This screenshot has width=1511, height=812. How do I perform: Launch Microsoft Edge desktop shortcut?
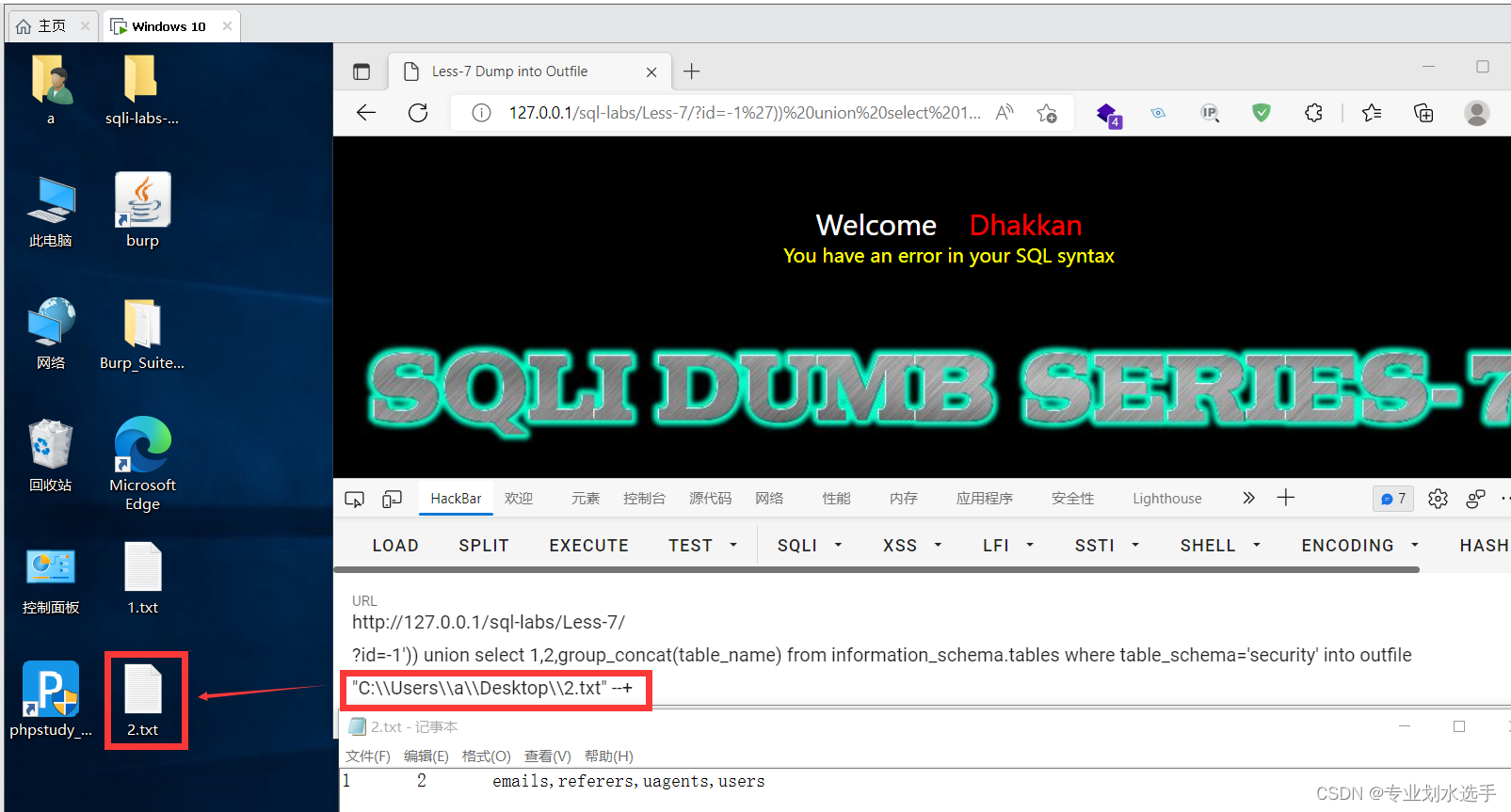[142, 463]
